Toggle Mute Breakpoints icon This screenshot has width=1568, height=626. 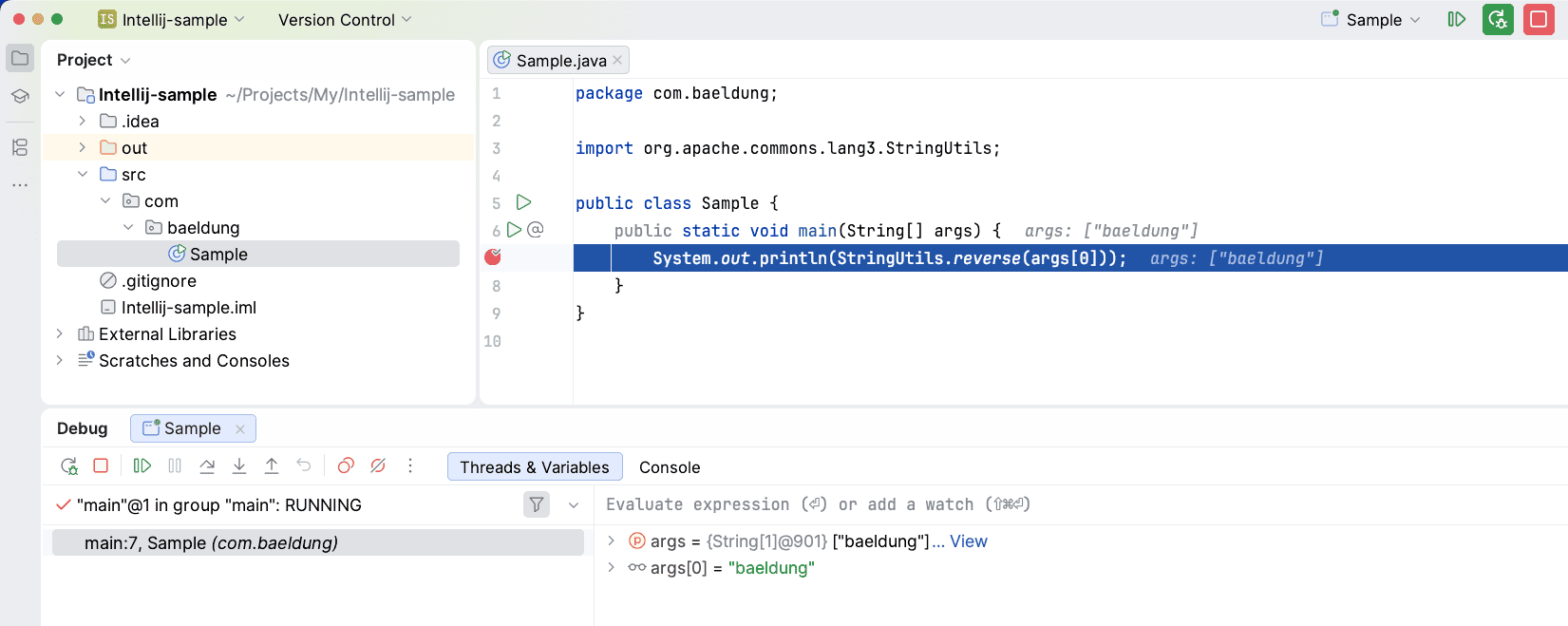click(378, 465)
